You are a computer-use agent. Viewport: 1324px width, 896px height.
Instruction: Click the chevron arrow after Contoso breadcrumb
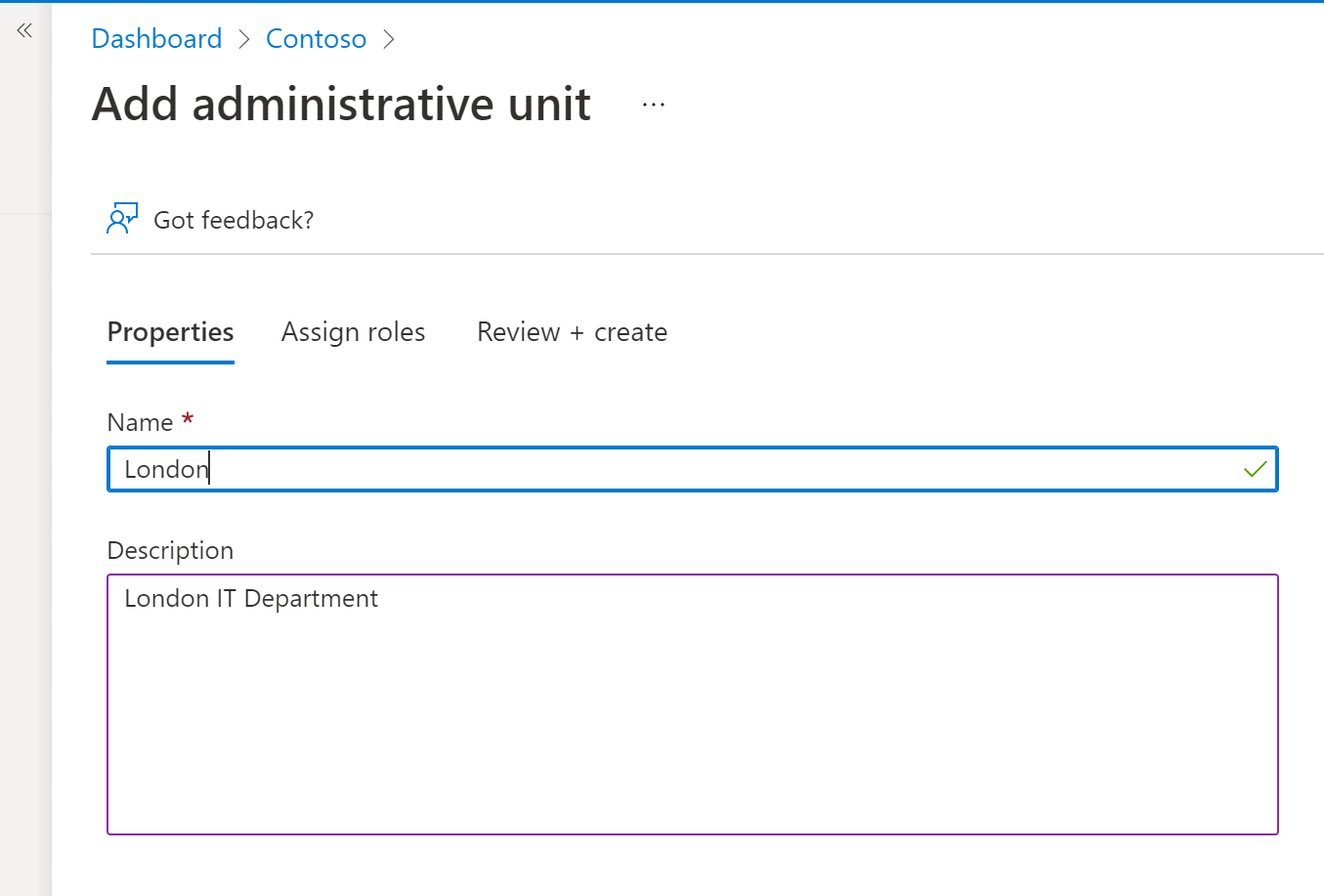[389, 39]
